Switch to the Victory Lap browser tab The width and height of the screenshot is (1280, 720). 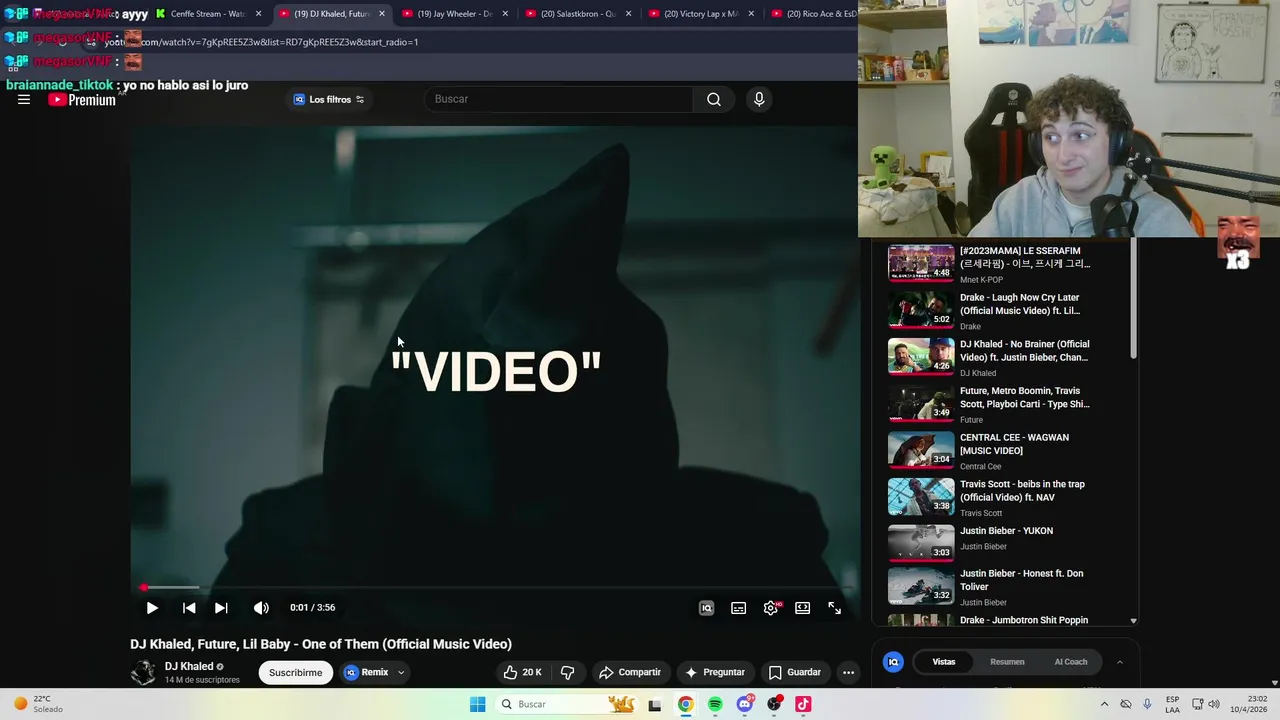pyautogui.click(x=701, y=14)
